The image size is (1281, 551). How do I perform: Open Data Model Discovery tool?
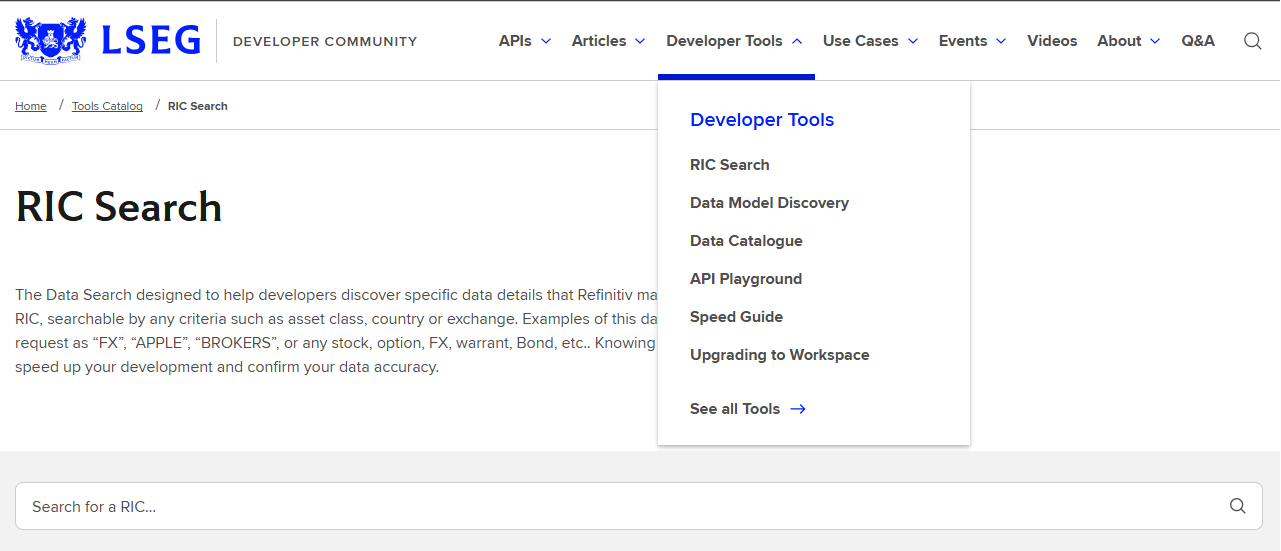[769, 203]
